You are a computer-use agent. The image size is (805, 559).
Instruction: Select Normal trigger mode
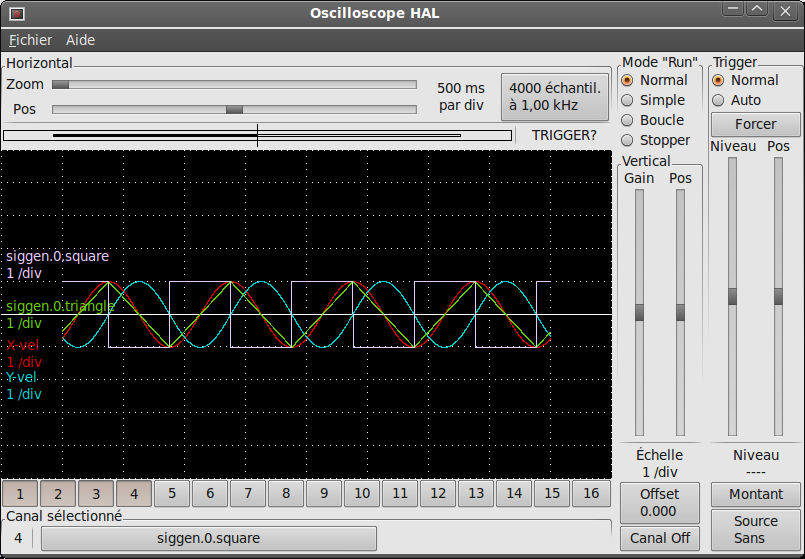click(745, 81)
